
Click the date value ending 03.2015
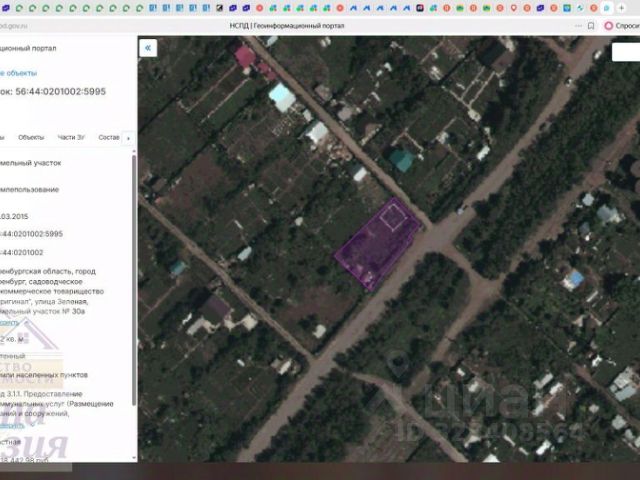point(14,217)
